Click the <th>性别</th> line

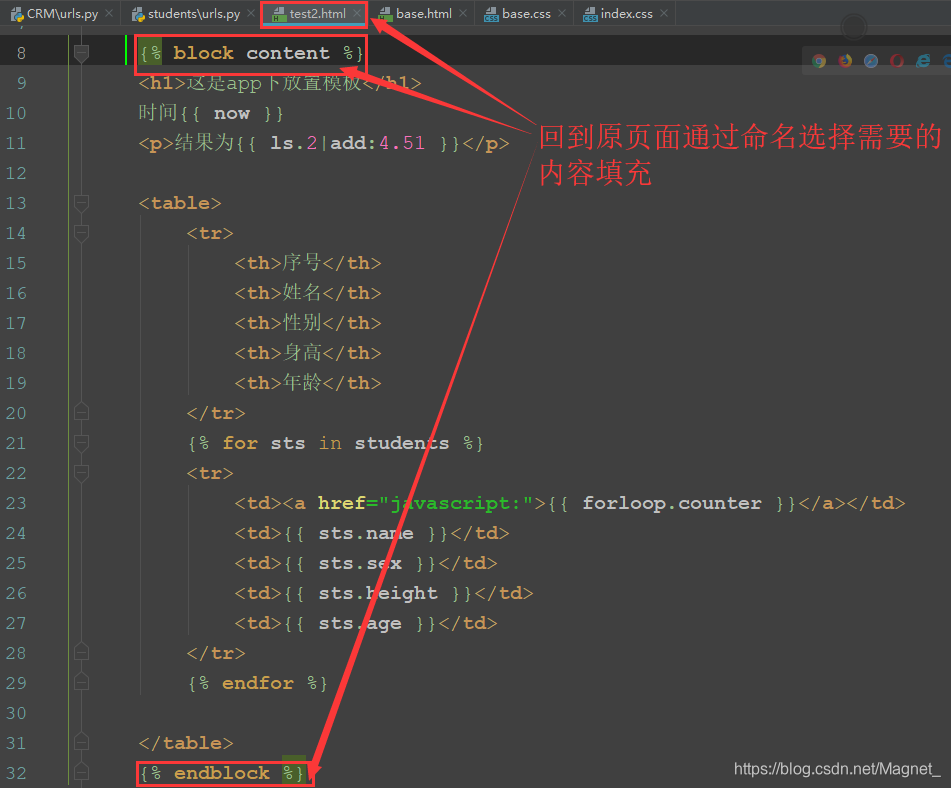(x=308, y=323)
